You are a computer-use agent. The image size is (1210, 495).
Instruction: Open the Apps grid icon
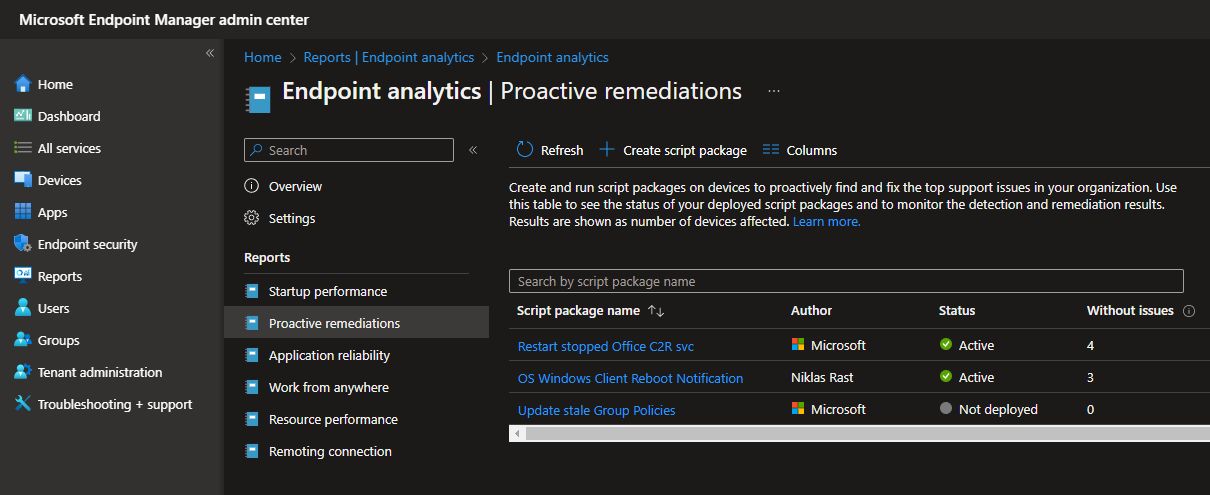click(x=23, y=212)
